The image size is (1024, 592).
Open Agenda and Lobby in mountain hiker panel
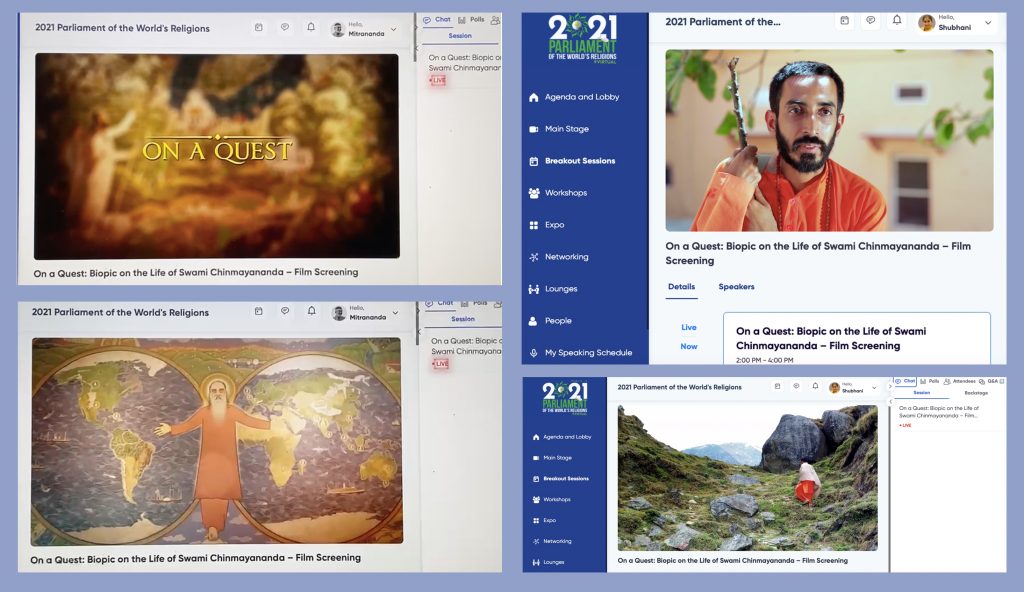(x=562, y=436)
